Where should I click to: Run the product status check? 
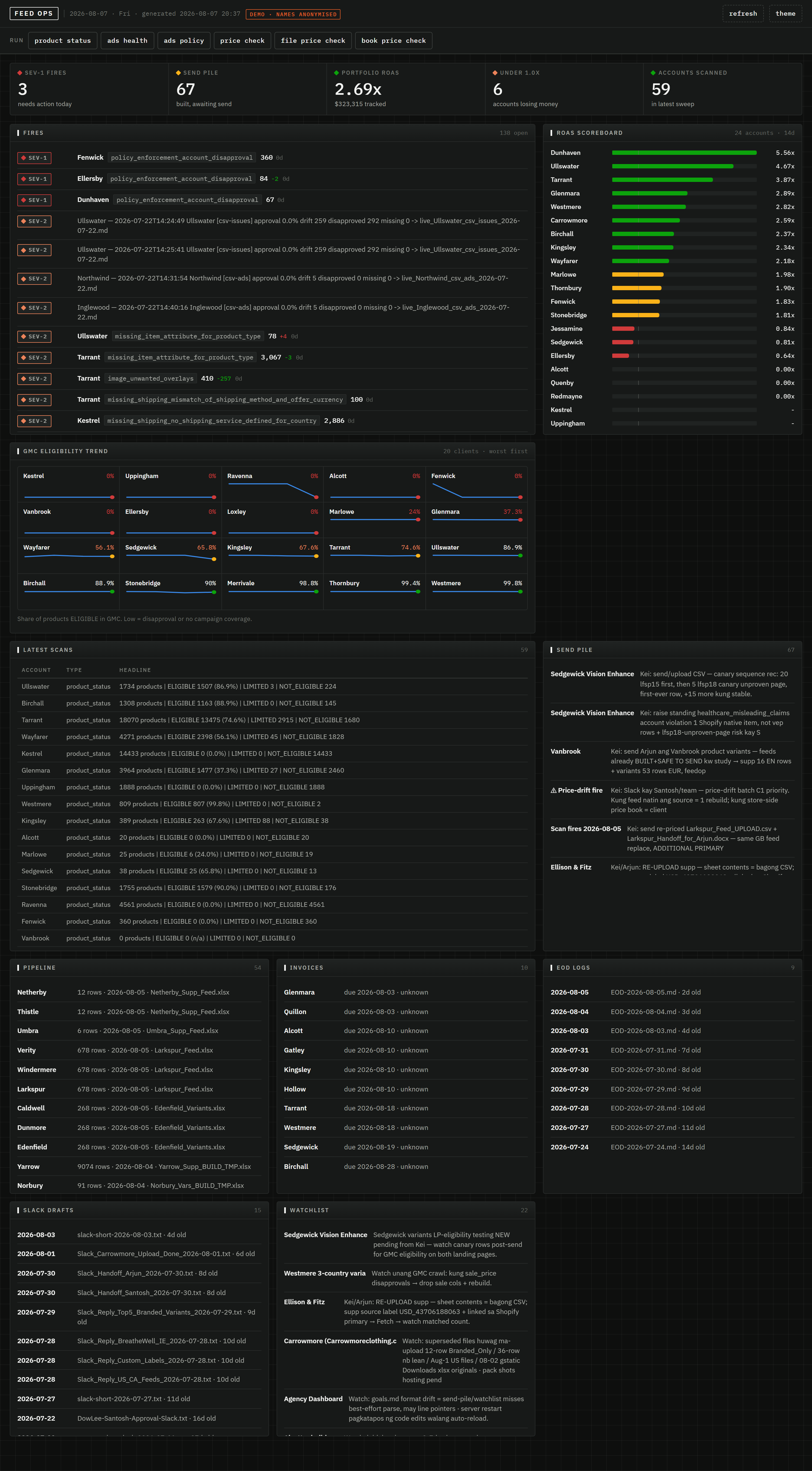tap(63, 41)
